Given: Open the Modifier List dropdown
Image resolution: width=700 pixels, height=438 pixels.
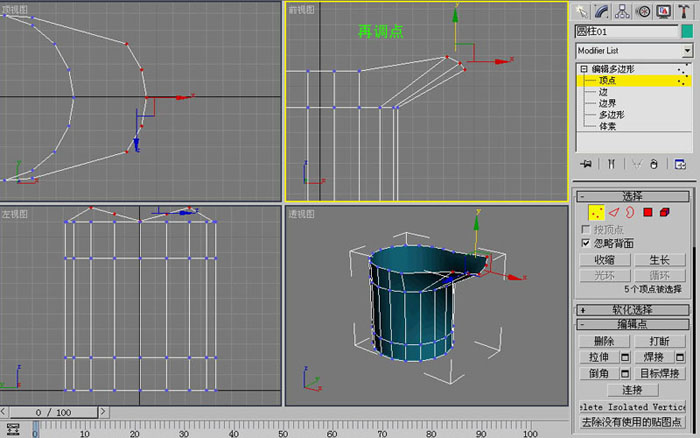Looking at the screenshot, I should [x=688, y=51].
